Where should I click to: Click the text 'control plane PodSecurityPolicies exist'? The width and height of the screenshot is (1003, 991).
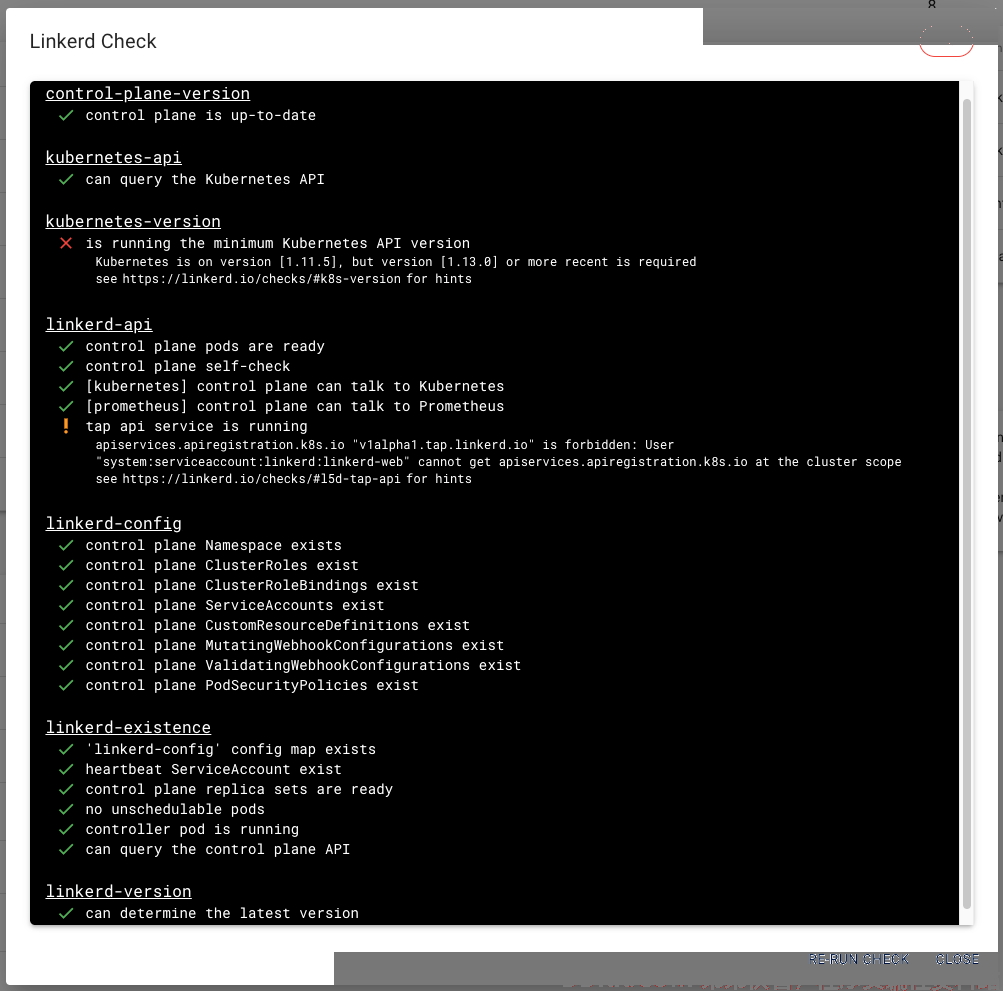[252, 685]
